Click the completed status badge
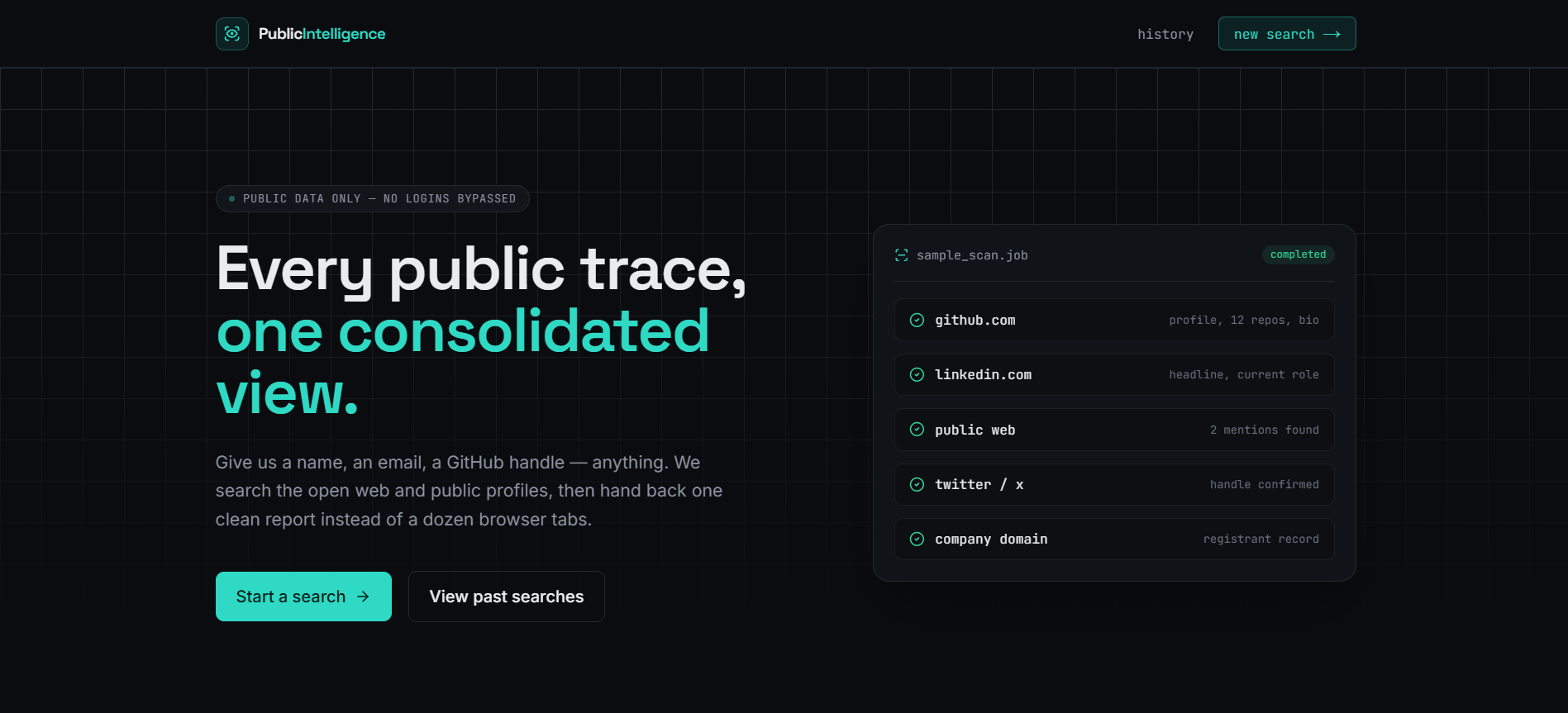The width and height of the screenshot is (1568, 713). (1298, 254)
